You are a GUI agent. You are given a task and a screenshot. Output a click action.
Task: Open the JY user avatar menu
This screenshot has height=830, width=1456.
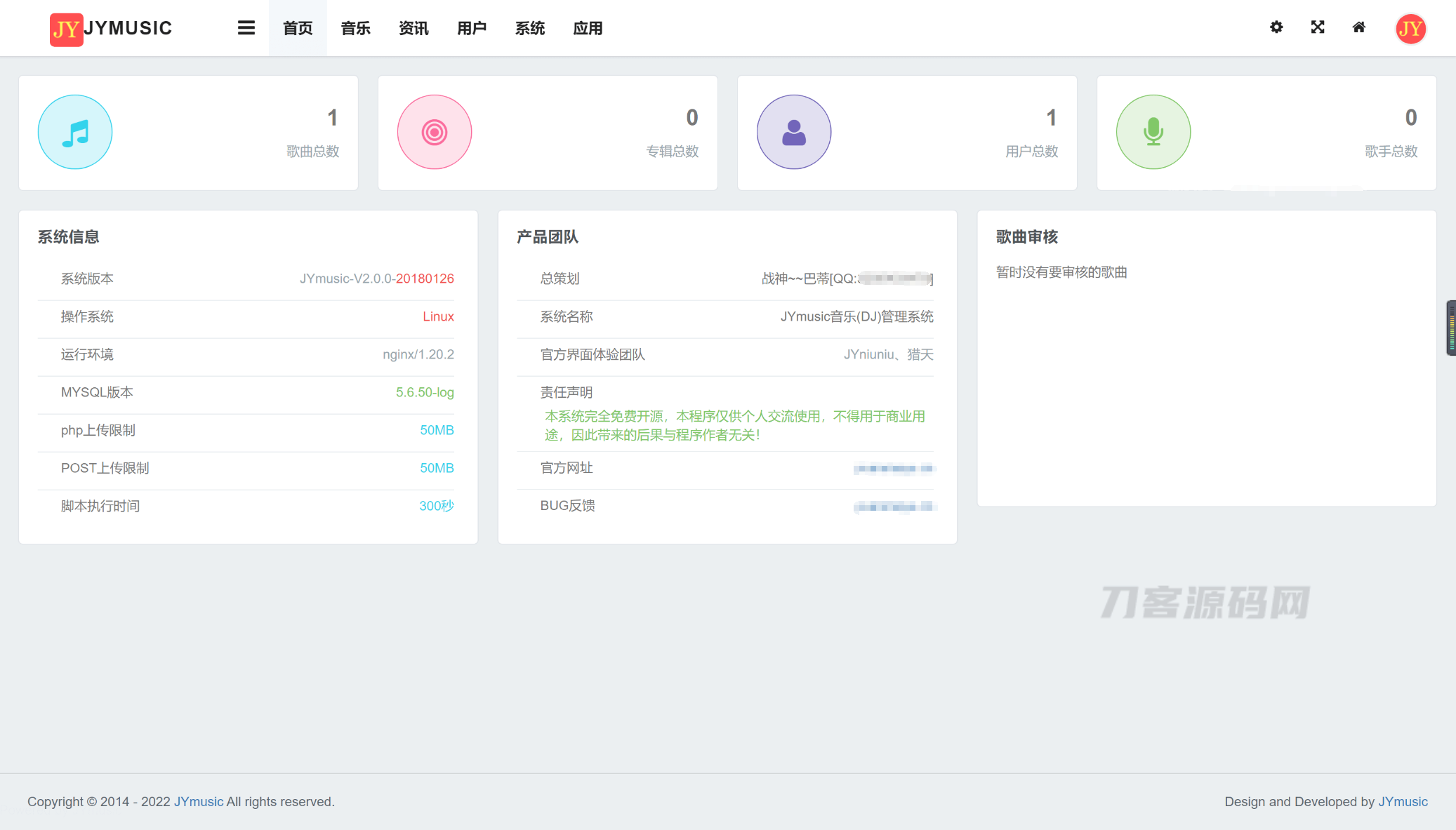pos(1410,28)
